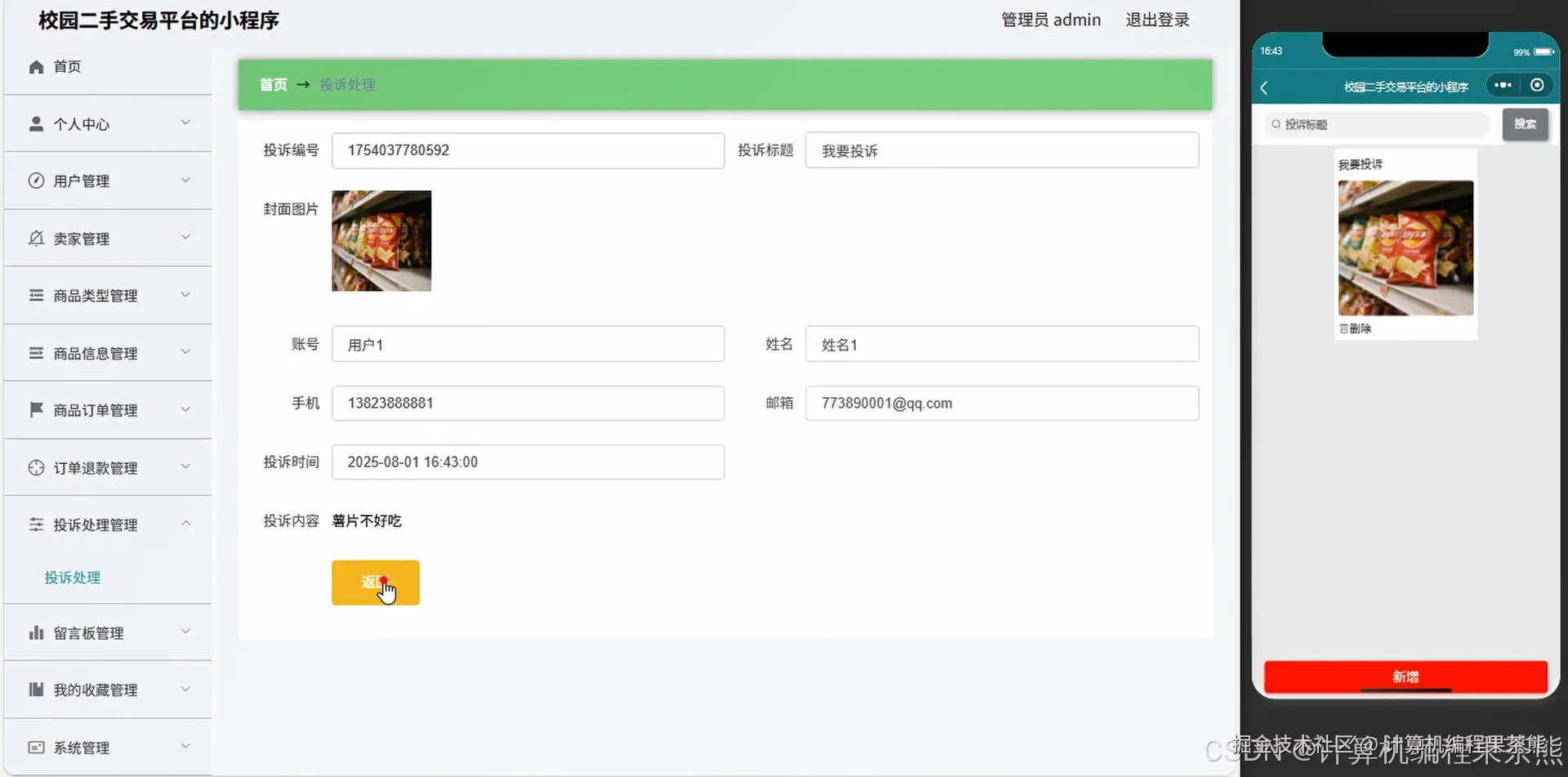Click the 邮箱 field with 773890001@qq.com
1568x777 pixels.
click(1002, 403)
